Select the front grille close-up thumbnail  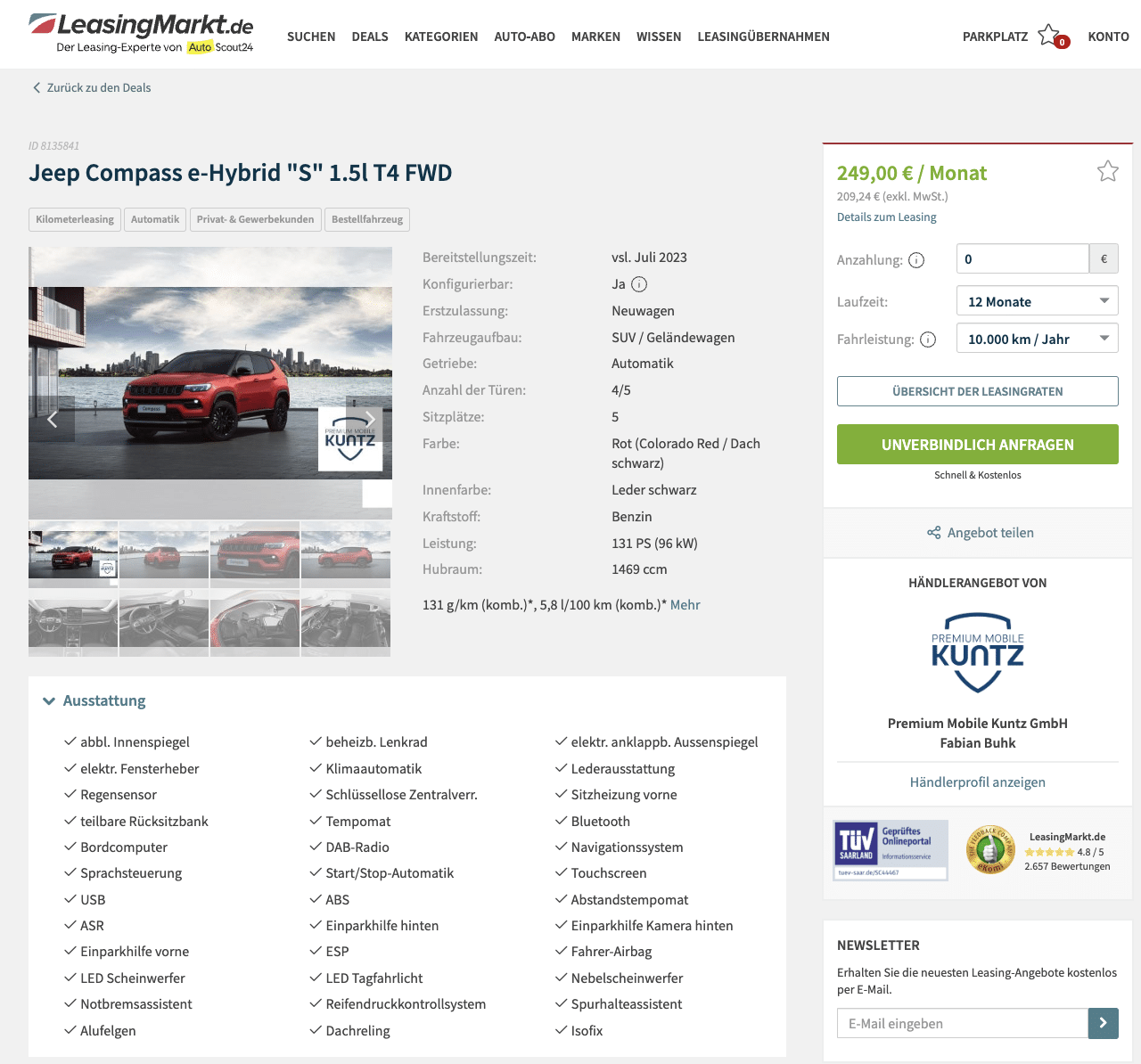point(255,554)
